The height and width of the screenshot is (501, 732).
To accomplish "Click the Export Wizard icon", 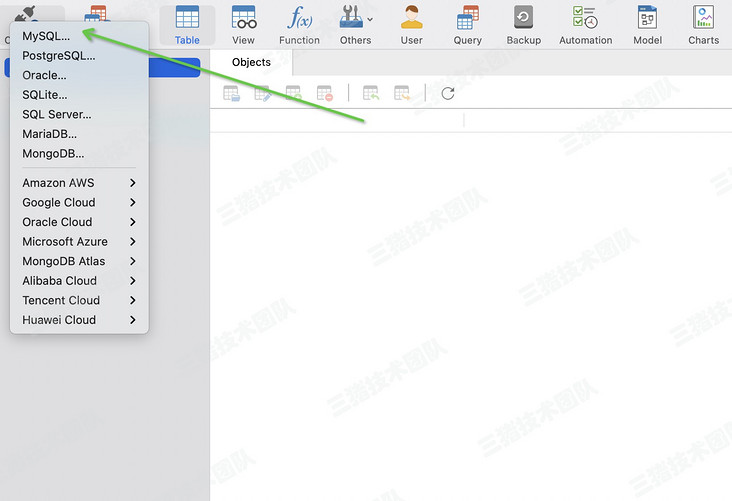I will (402, 93).
